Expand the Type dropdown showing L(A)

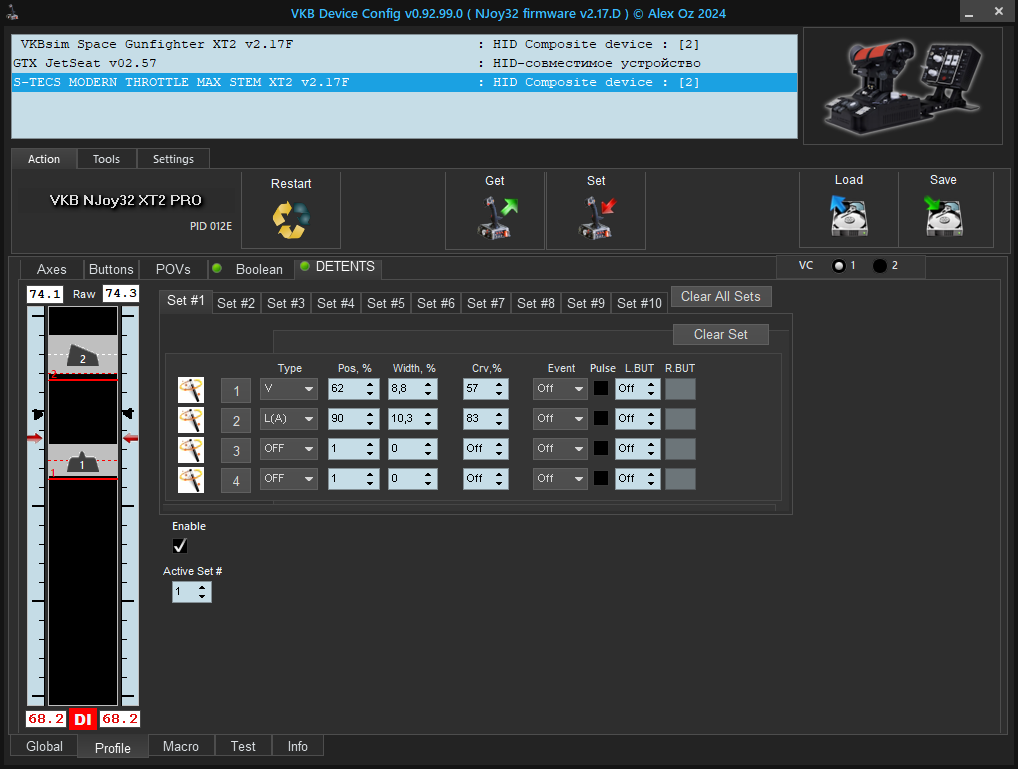point(288,419)
